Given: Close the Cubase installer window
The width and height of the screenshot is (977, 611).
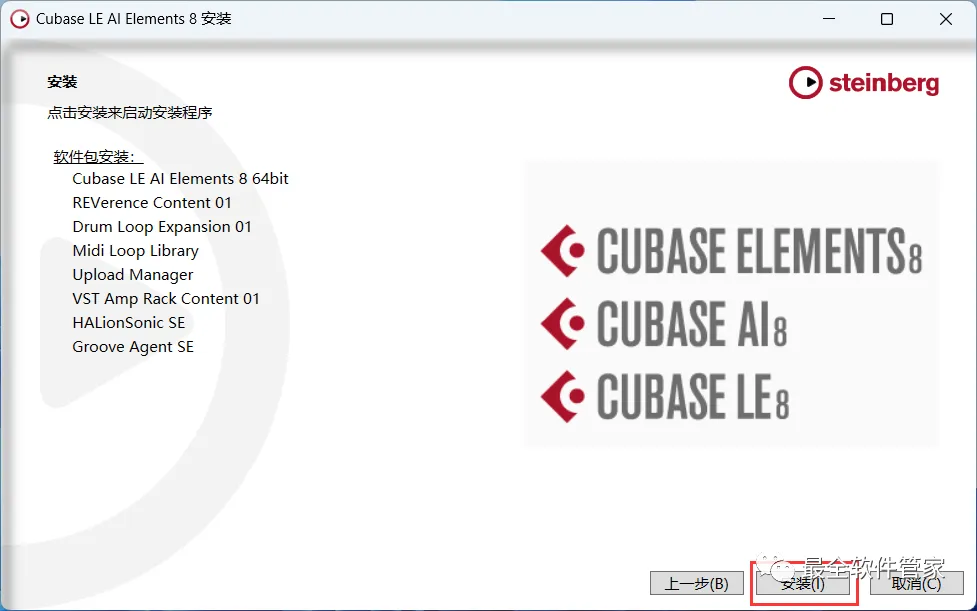Looking at the screenshot, I should [x=945, y=19].
